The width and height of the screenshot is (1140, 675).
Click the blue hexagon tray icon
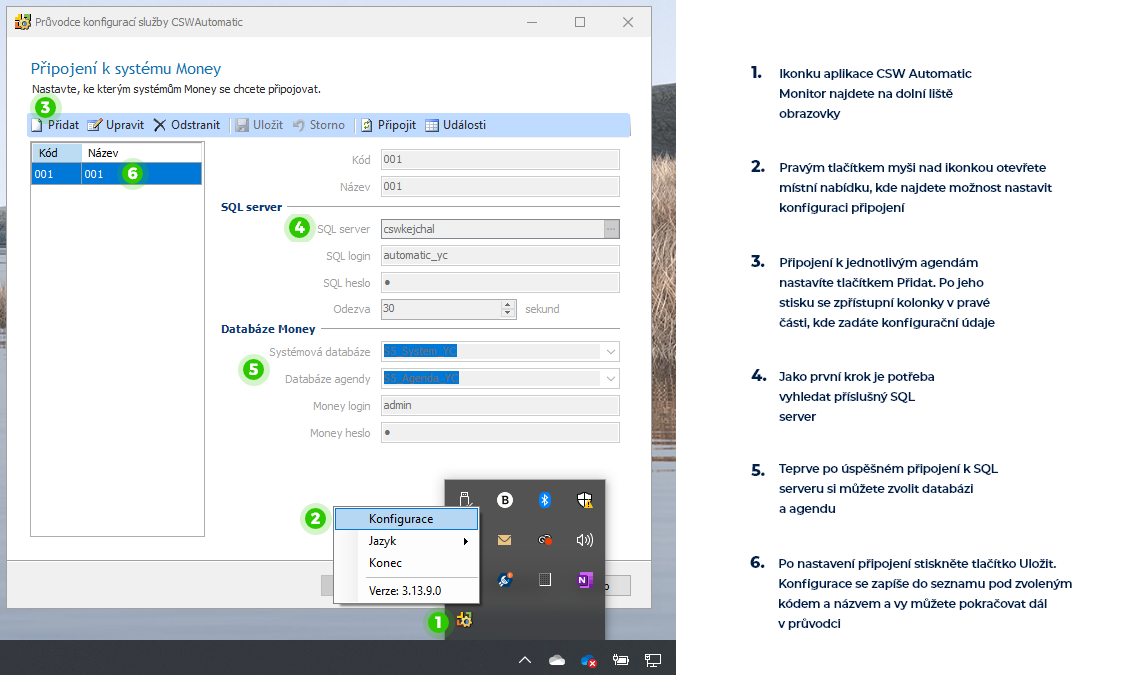pyautogui.click(x=505, y=580)
